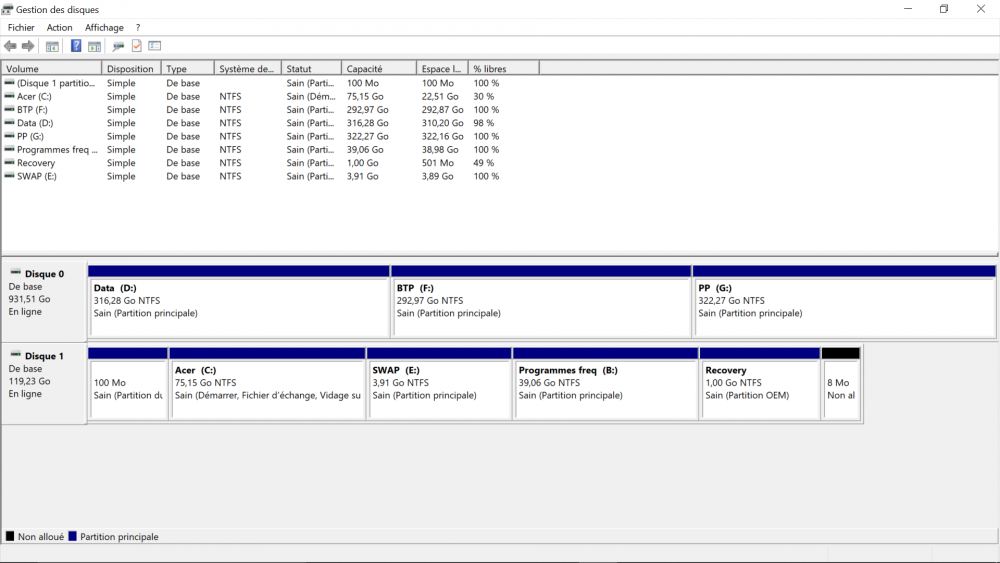1000x563 pixels.
Task: Open the Affichage menu
Action: [x=104, y=28]
